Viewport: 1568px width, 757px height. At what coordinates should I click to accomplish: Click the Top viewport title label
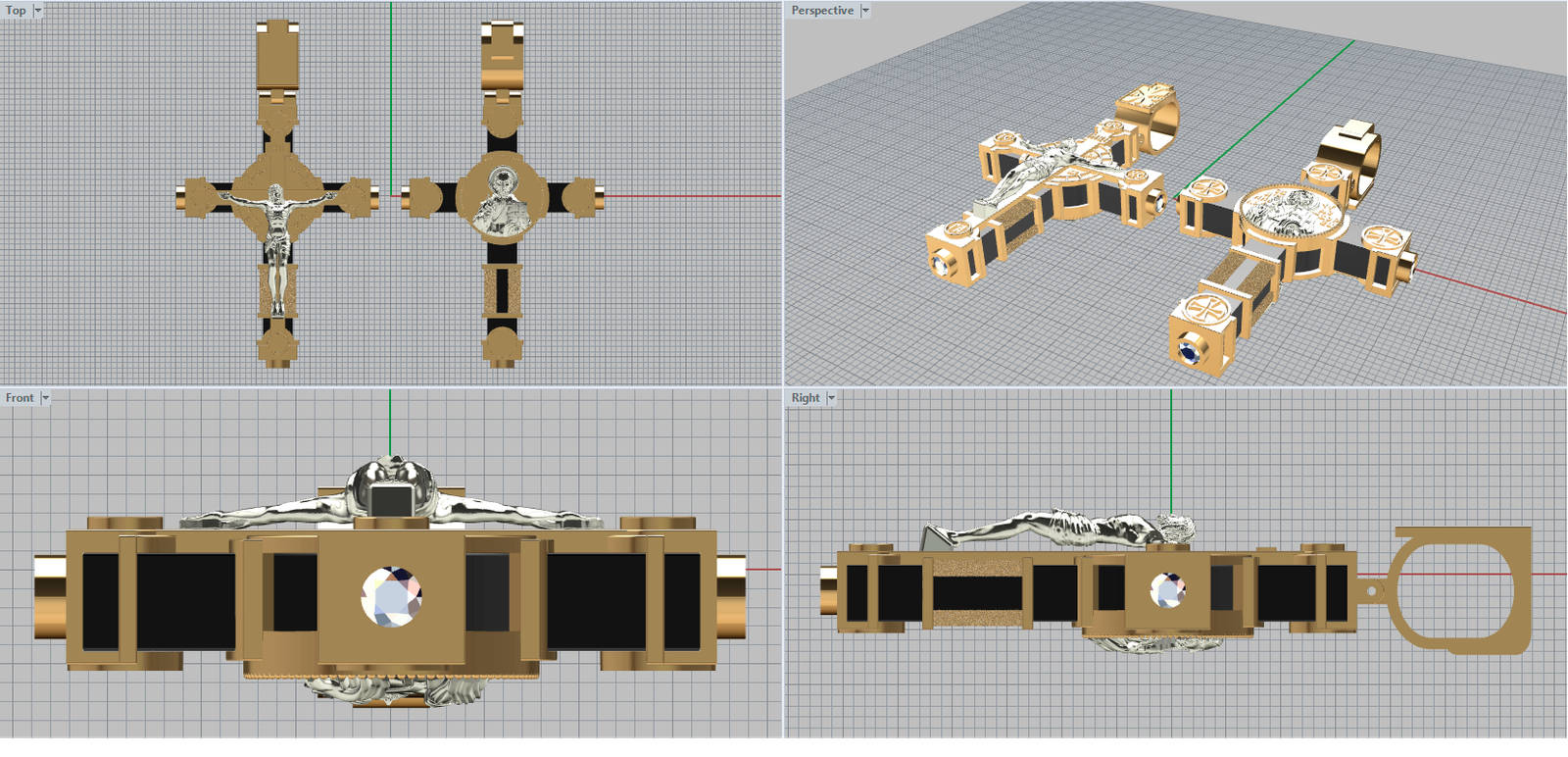(x=16, y=11)
